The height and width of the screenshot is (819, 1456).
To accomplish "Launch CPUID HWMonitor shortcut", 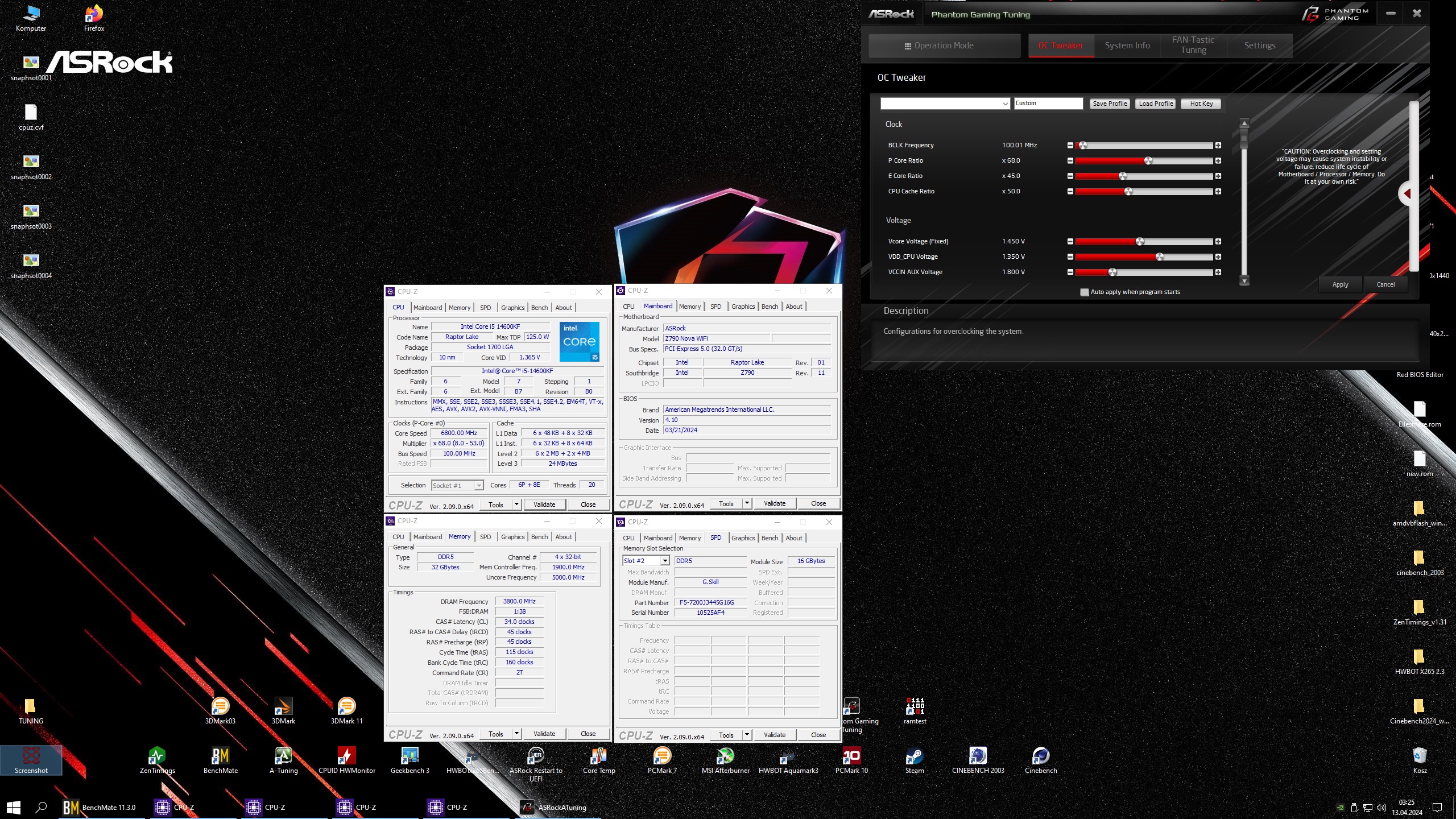I will (346, 760).
